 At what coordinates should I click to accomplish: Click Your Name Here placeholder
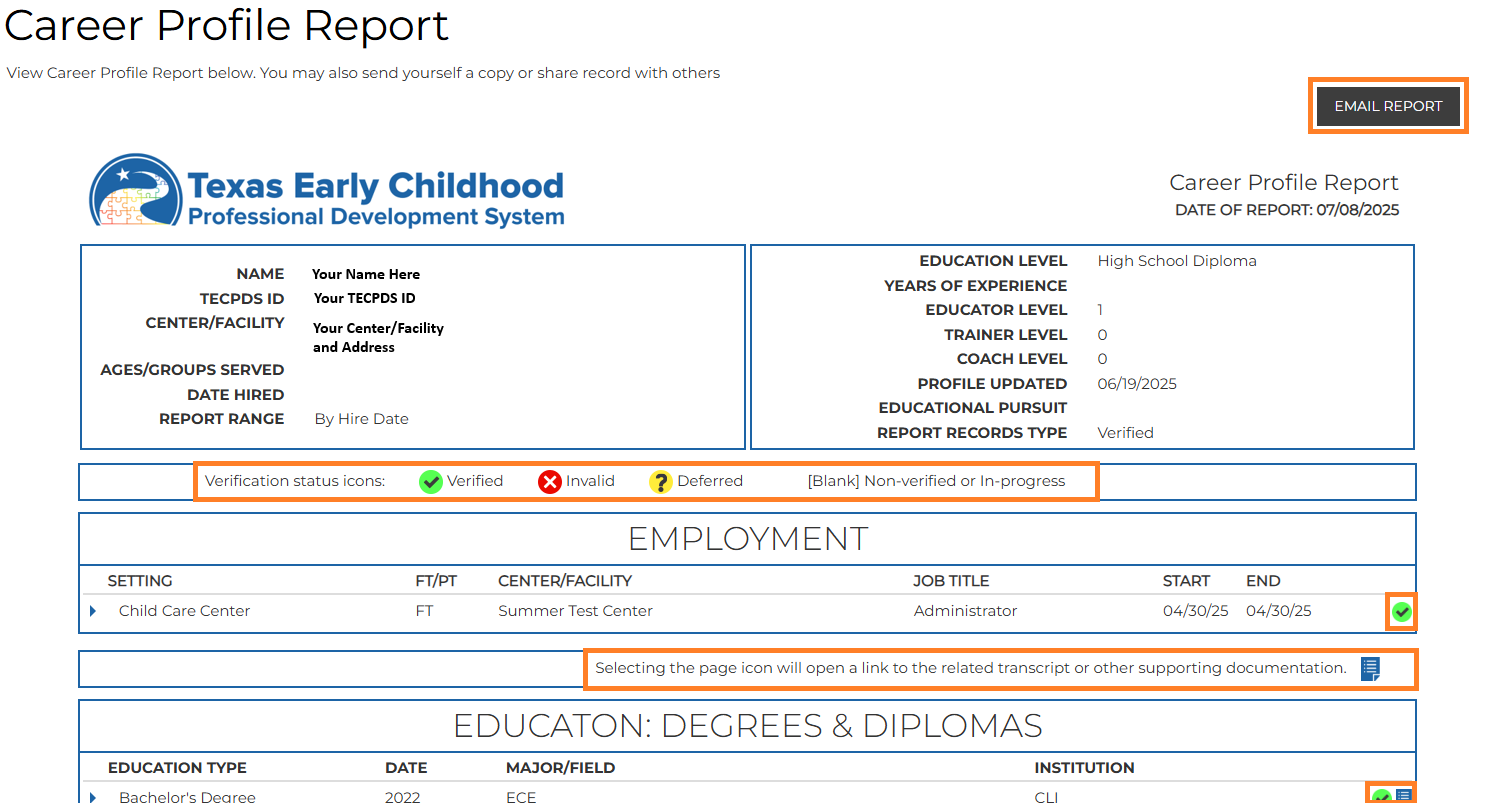click(366, 274)
